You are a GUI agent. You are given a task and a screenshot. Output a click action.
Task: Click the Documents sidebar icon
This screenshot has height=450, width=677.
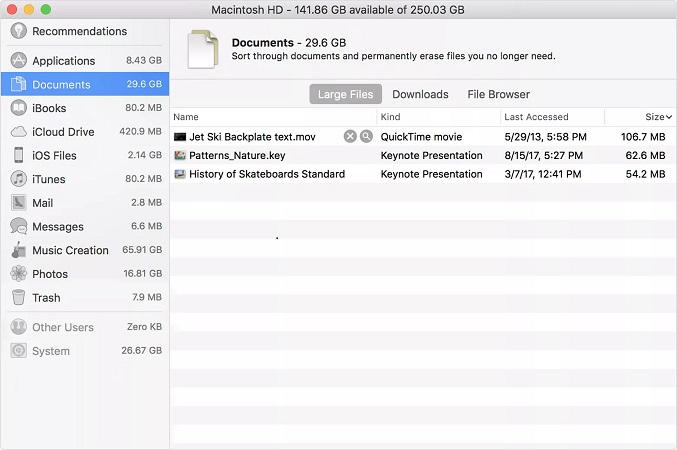(19, 84)
